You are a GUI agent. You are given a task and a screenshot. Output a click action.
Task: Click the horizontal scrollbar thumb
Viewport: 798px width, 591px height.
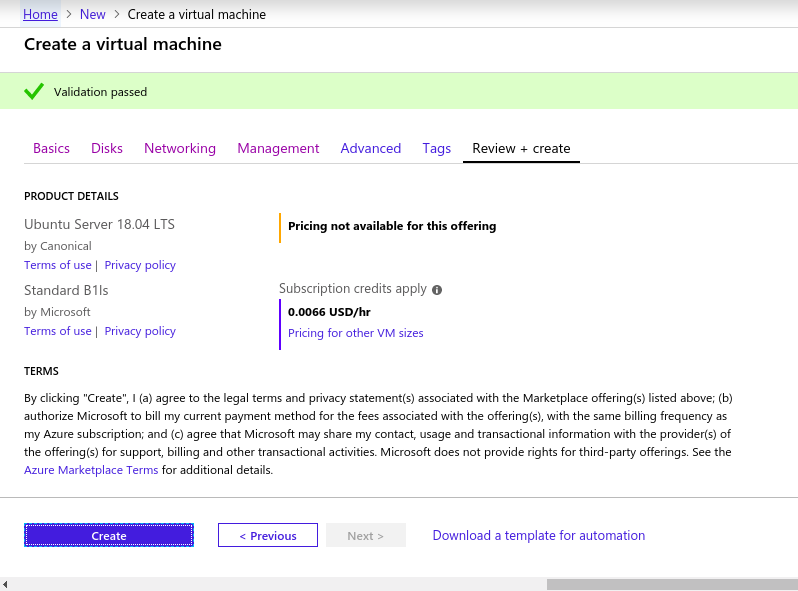[x=672, y=584]
